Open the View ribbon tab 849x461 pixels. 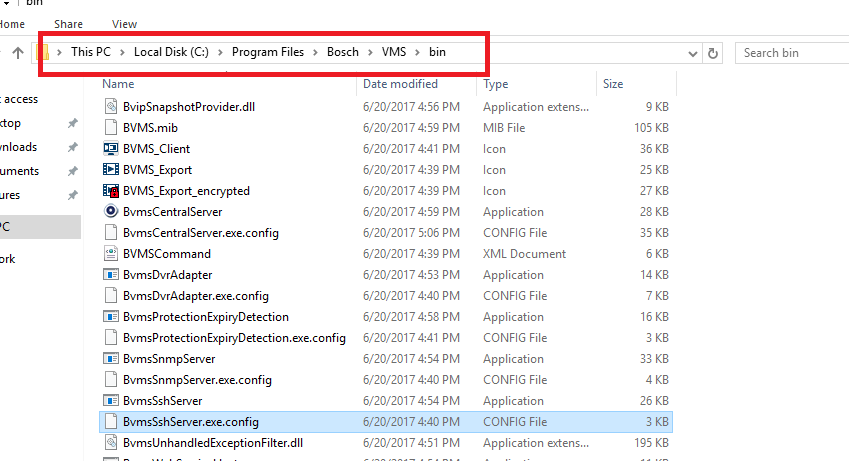[x=124, y=24]
